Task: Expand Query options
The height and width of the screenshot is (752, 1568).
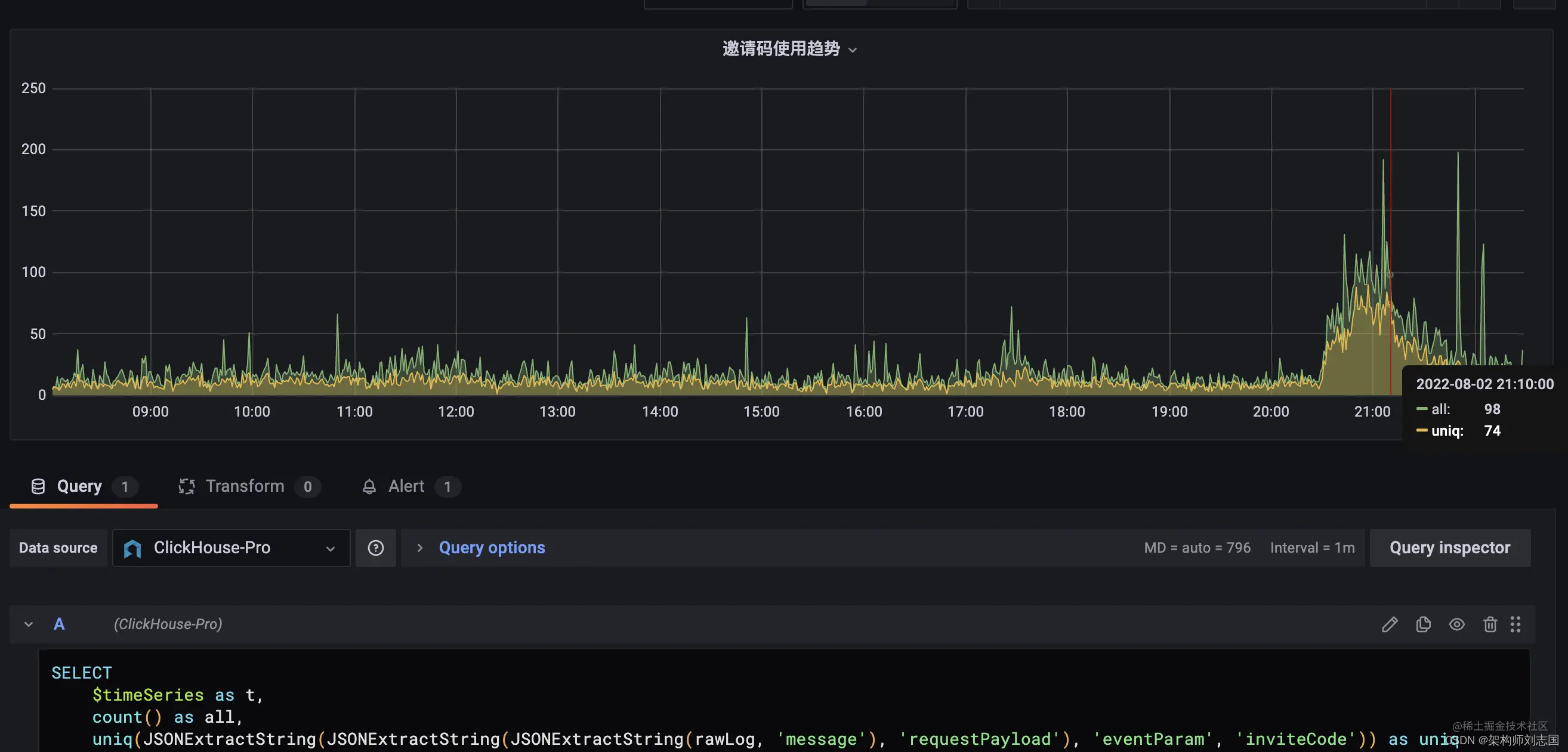Action: 419,547
